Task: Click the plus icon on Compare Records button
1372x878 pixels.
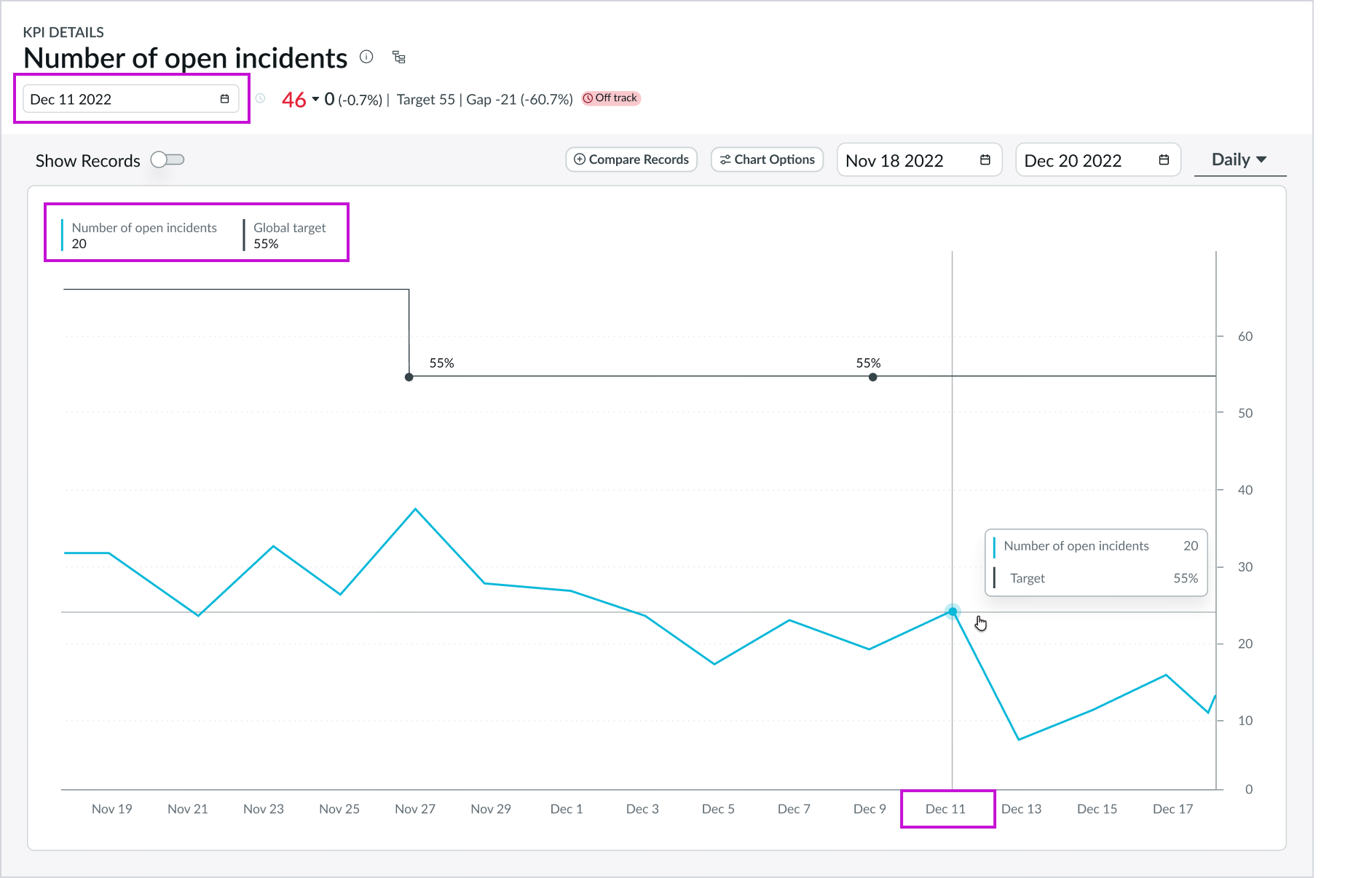Action: pyautogui.click(x=579, y=159)
